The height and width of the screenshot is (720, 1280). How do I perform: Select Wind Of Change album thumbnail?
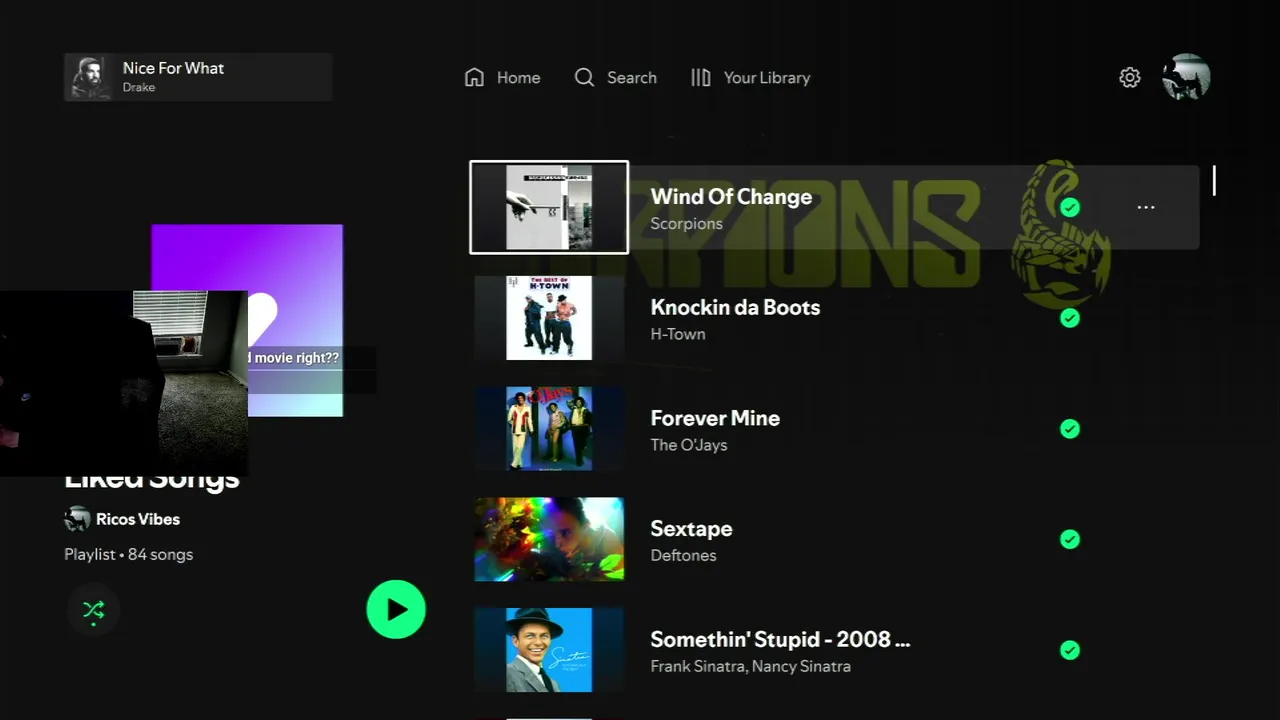(x=549, y=207)
